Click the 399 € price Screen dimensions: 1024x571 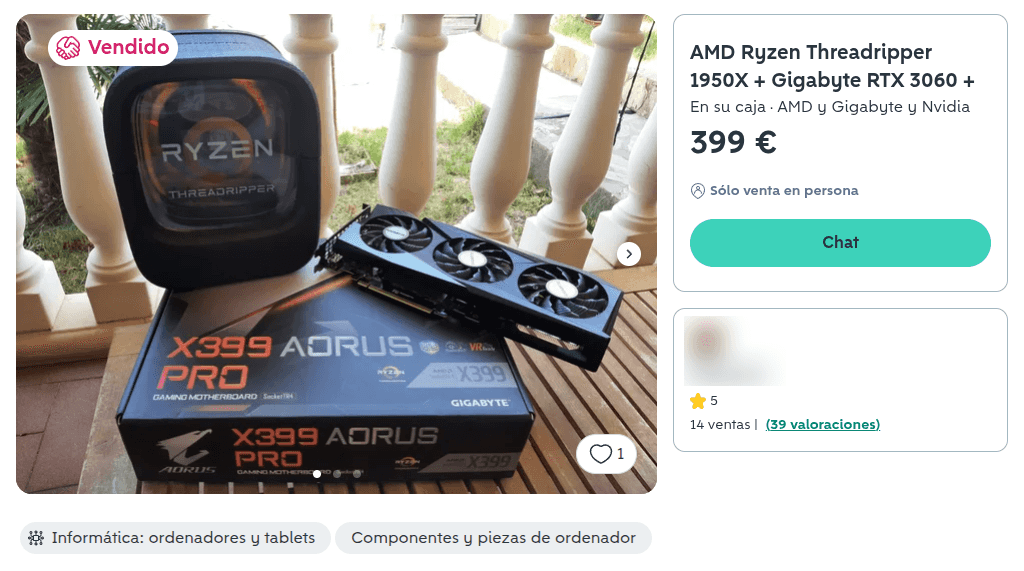click(x=733, y=142)
